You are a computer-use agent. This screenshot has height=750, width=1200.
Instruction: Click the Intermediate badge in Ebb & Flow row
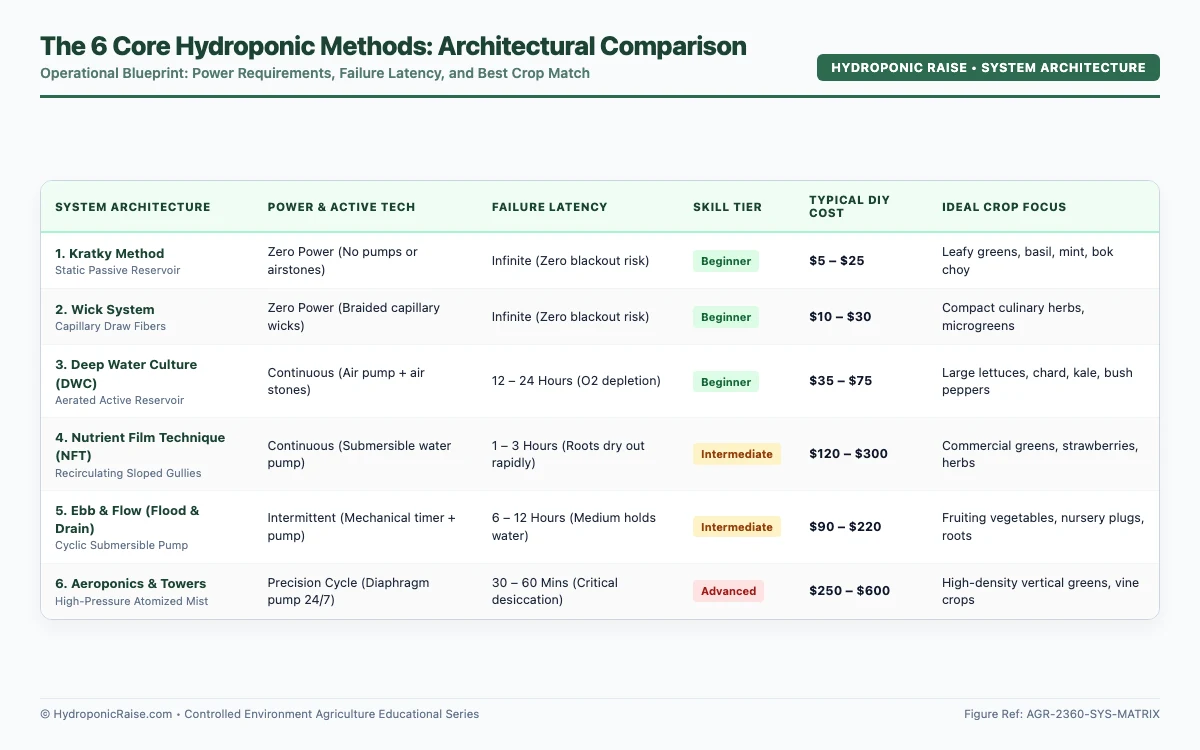pyautogui.click(x=737, y=527)
